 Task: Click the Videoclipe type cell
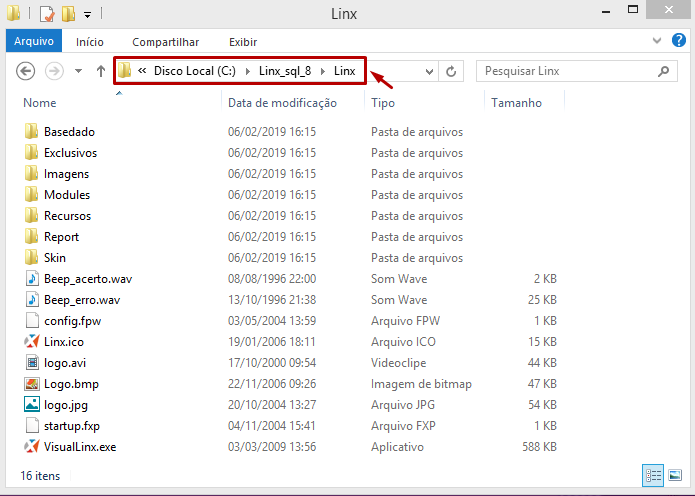[398, 363]
